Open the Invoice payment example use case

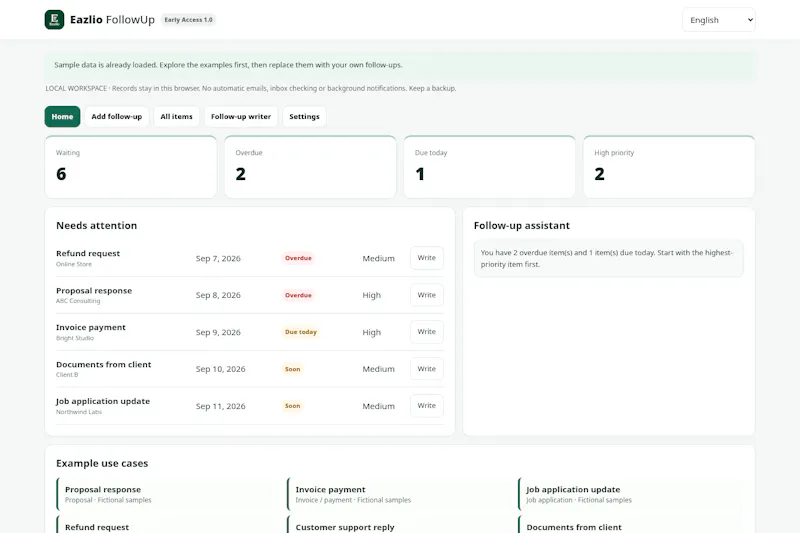(398, 494)
